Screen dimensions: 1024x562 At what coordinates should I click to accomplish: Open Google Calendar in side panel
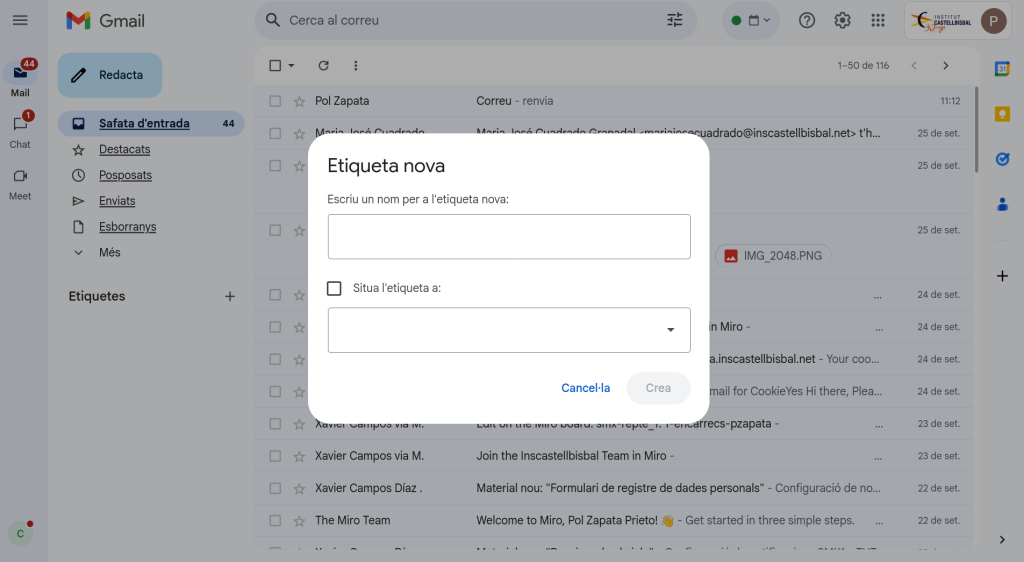1002,68
